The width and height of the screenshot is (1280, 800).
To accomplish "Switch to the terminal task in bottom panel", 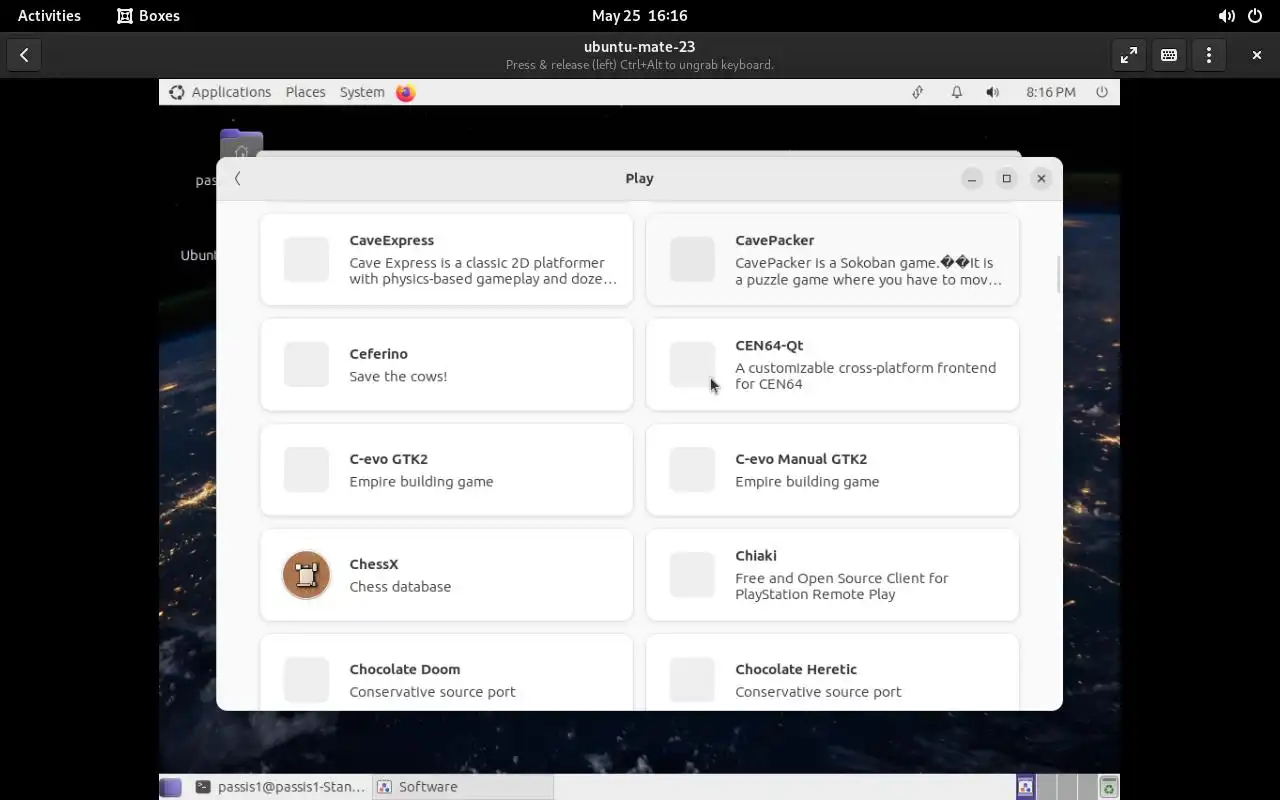I will tap(279, 787).
